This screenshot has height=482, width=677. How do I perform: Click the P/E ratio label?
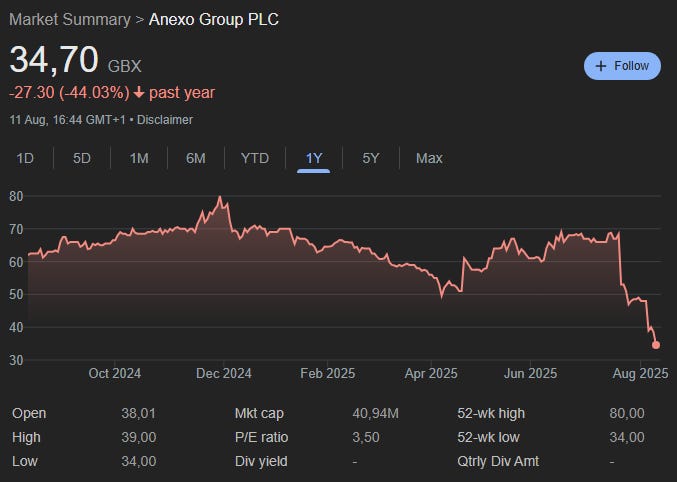point(262,437)
